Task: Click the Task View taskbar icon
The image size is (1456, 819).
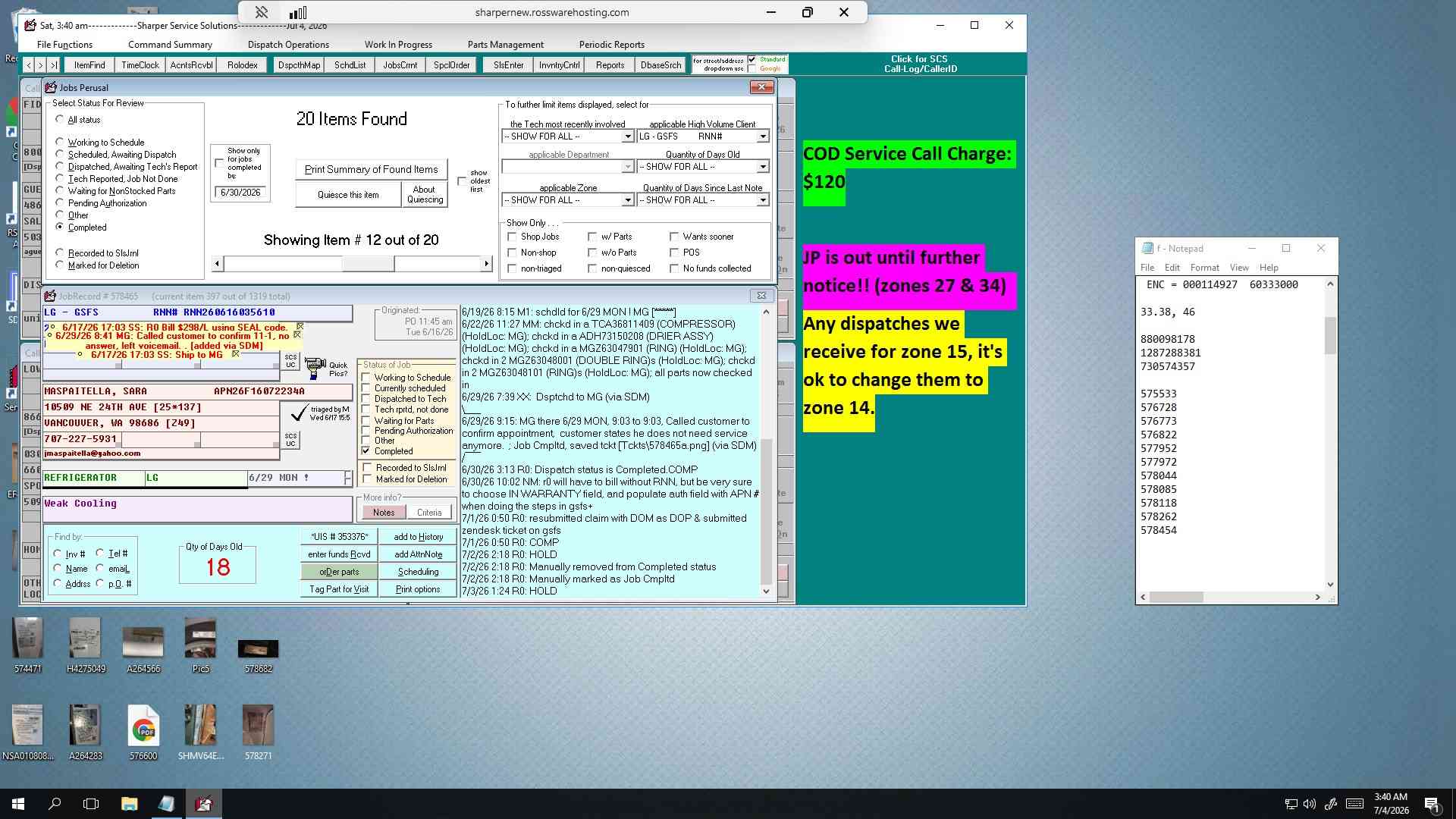Action: (91, 804)
